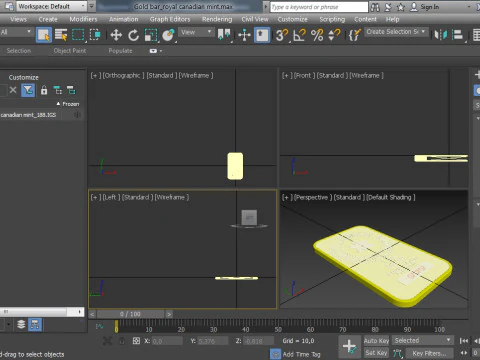
Task: Open the Scripting menu
Action: point(332,19)
